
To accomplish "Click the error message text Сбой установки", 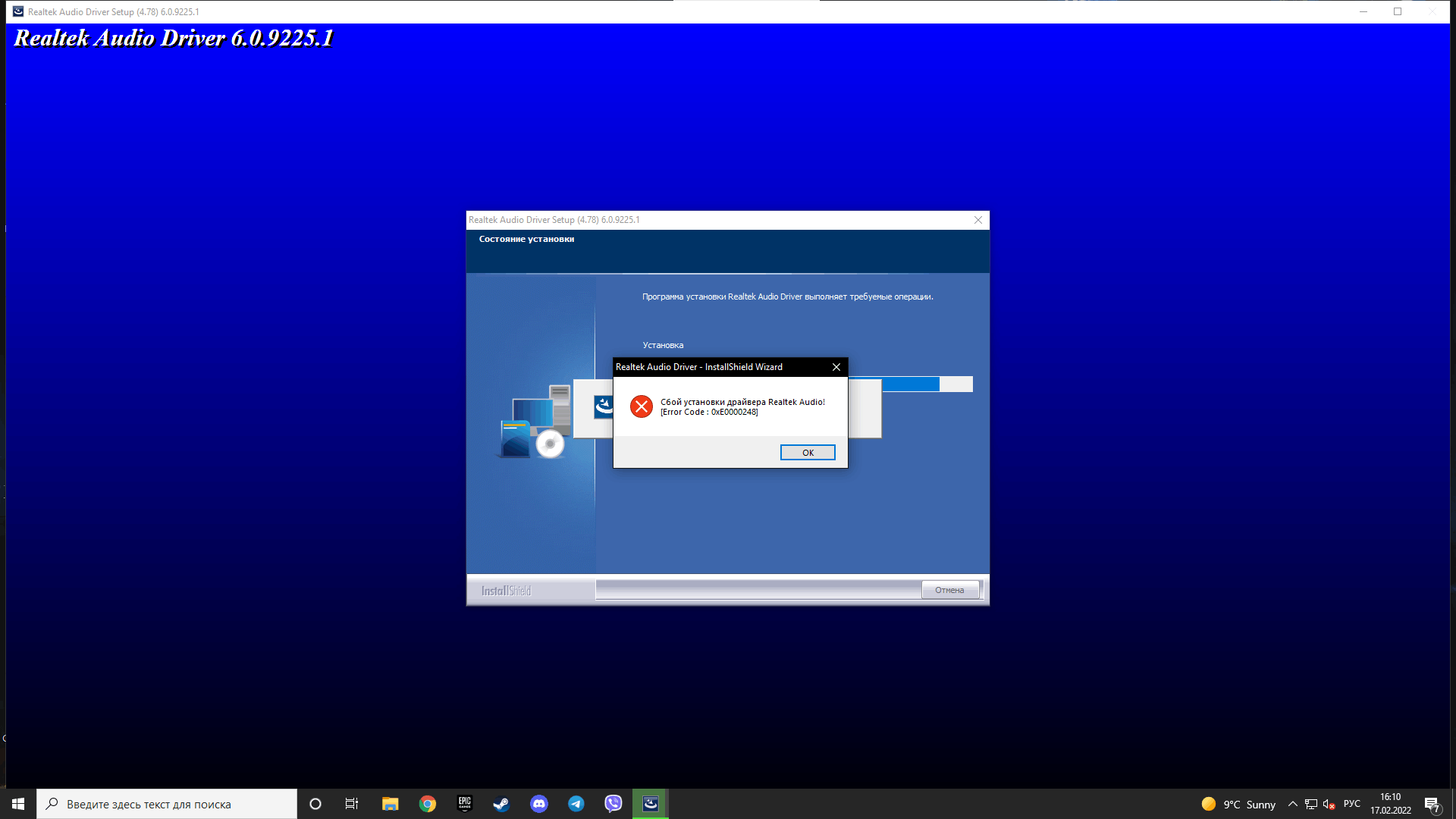I will point(742,402).
